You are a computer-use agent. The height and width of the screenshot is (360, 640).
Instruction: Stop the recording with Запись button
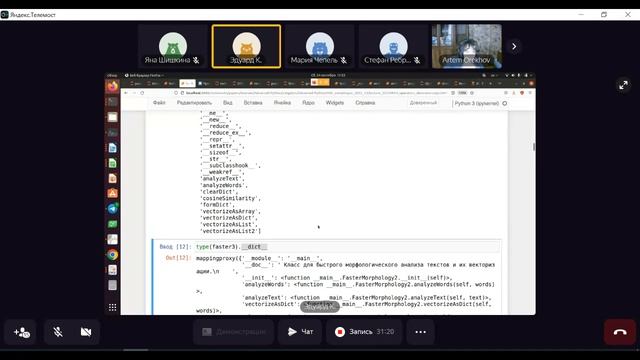[x=364, y=332]
